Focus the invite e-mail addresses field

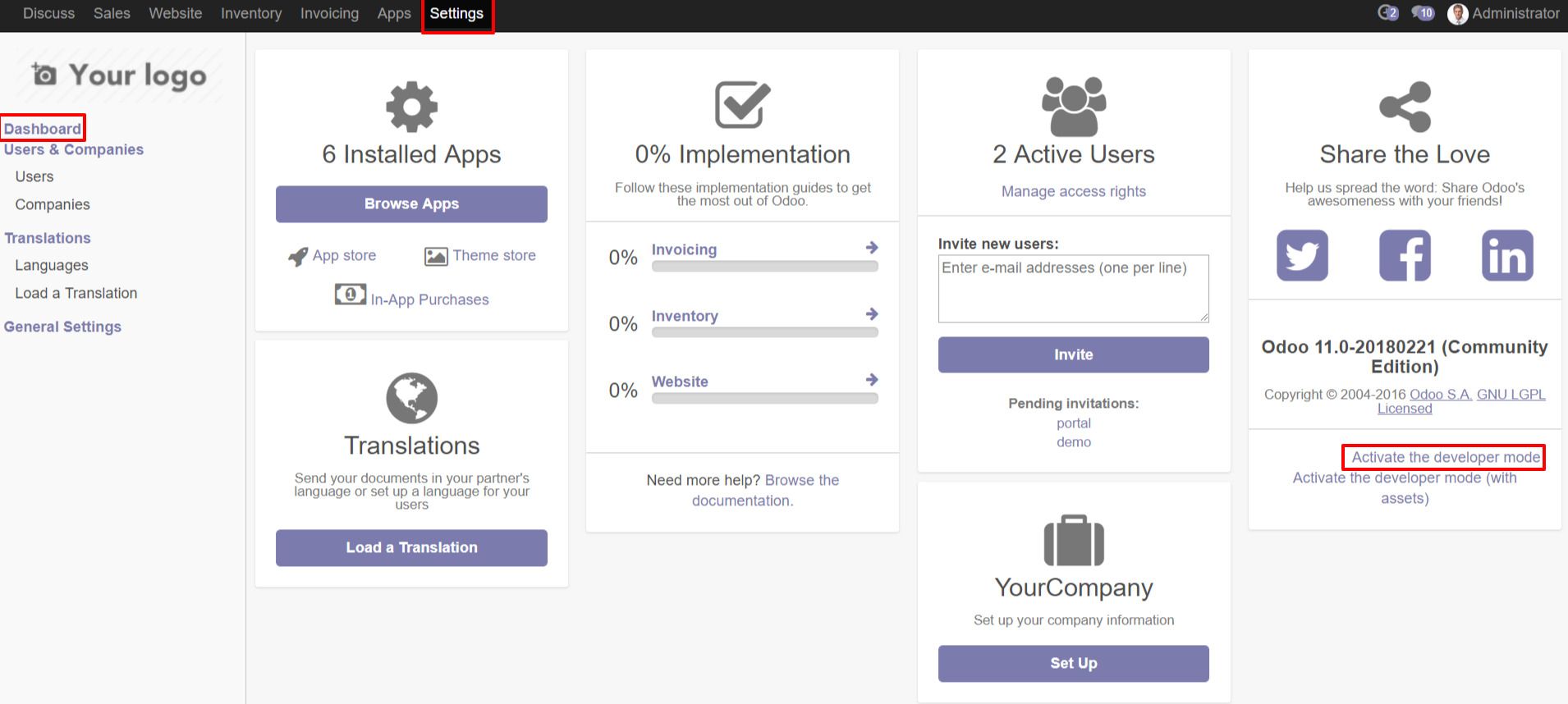coord(1074,289)
